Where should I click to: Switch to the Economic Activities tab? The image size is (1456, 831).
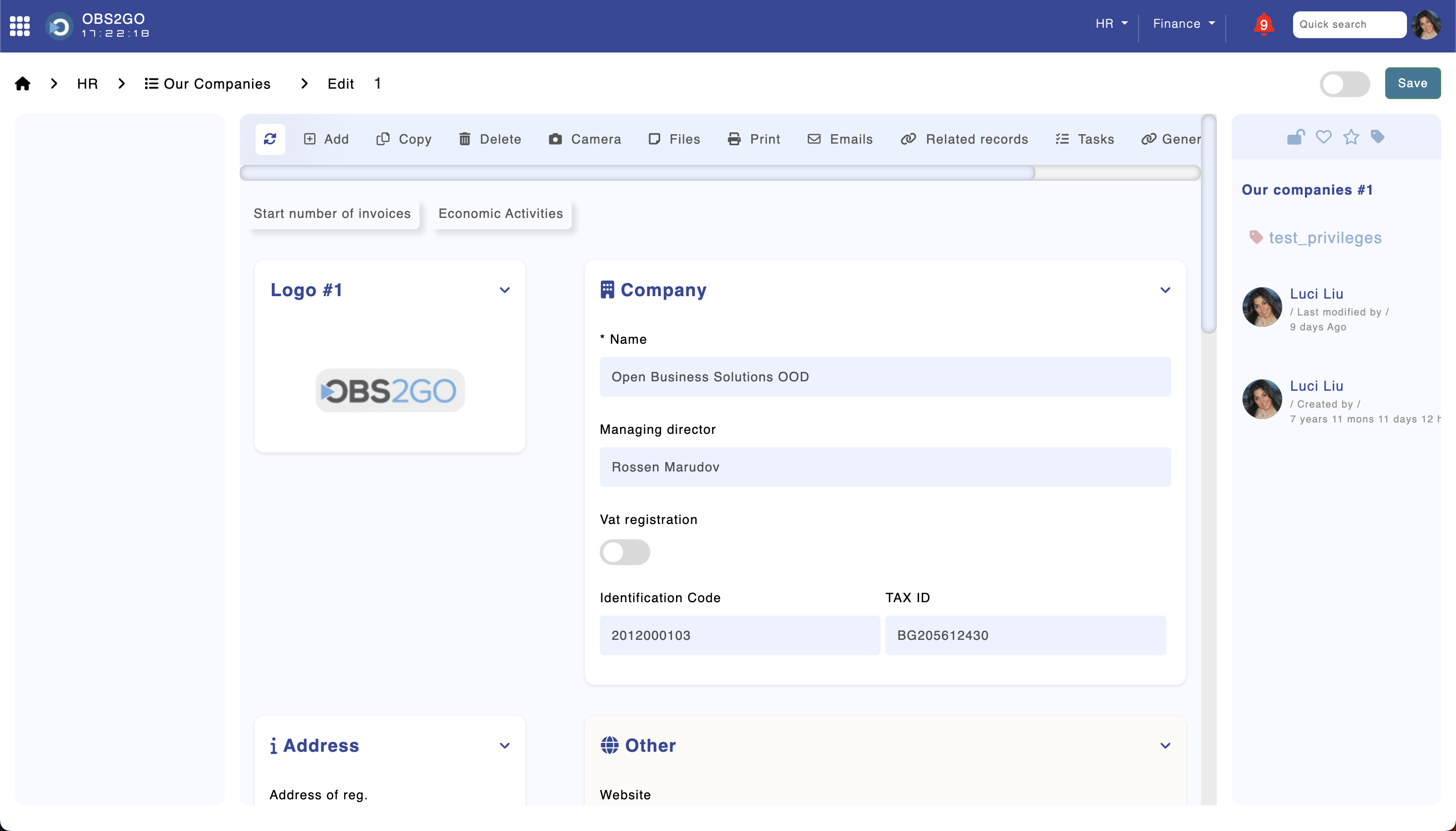coord(500,213)
